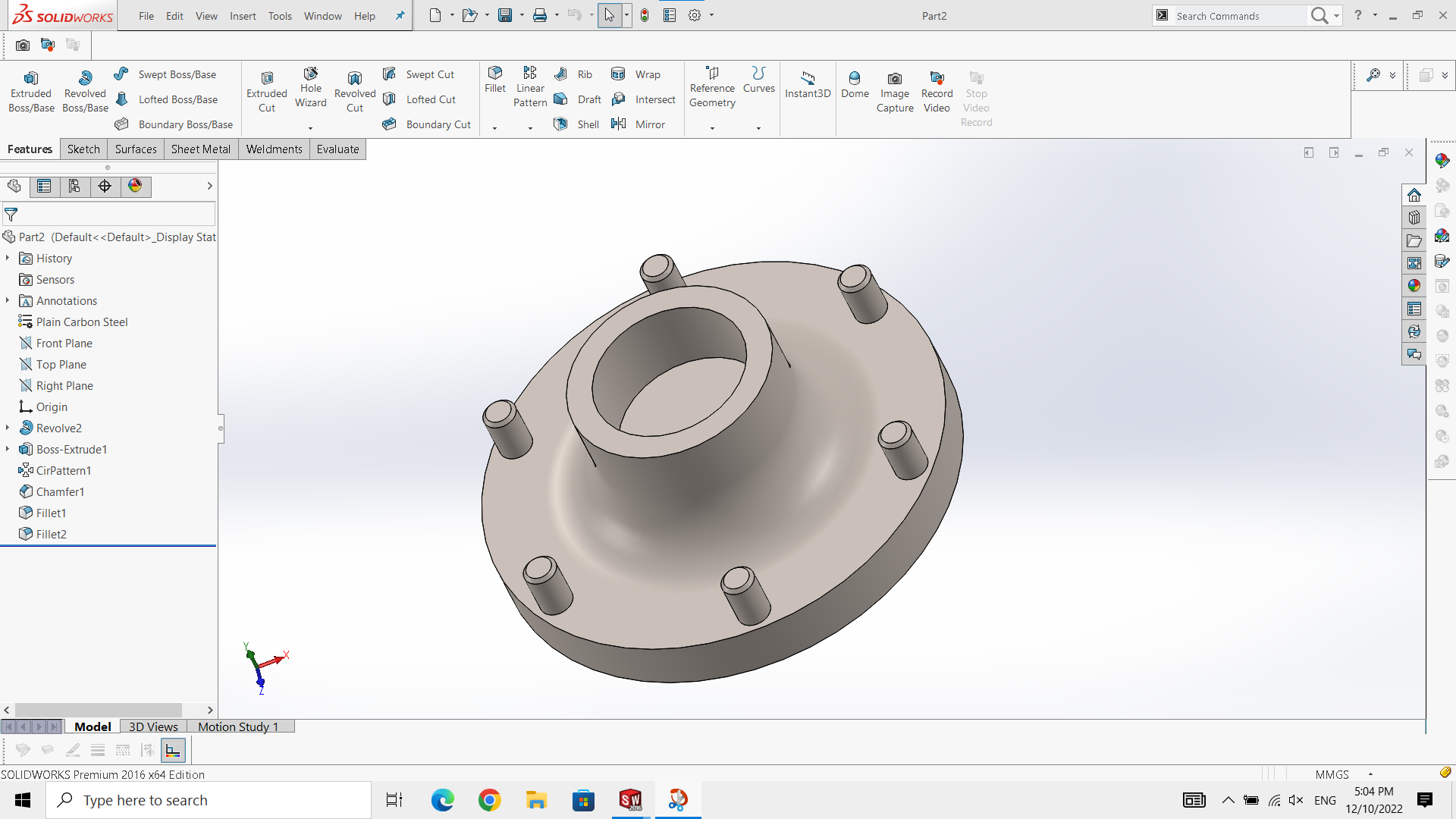Open the Motion Study 1 tab
The image size is (1456, 819).
coord(238,726)
